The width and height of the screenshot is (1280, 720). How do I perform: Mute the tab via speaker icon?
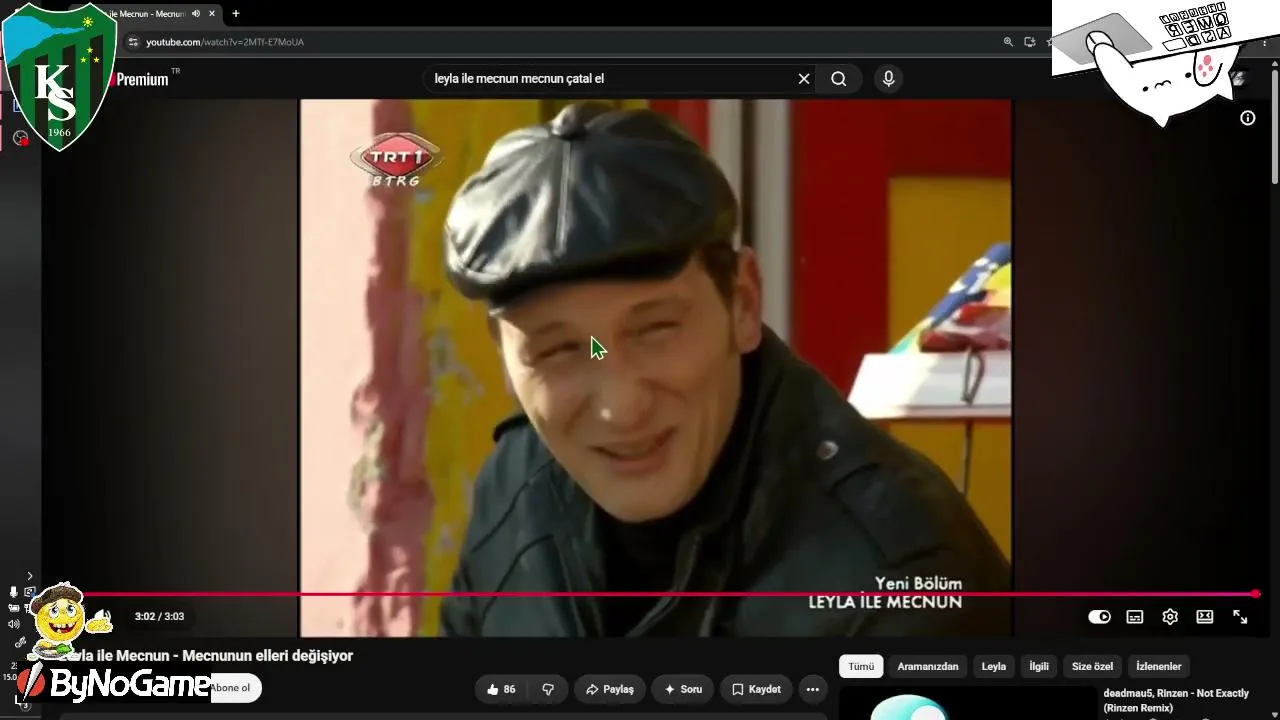[x=196, y=14]
